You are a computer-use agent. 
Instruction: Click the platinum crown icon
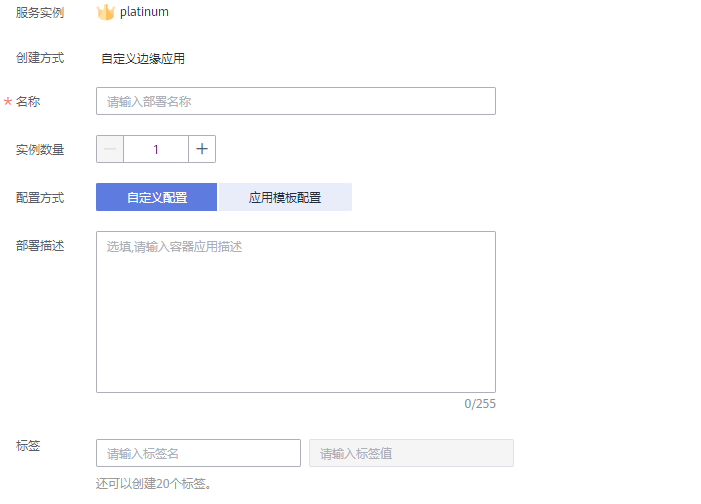106,12
